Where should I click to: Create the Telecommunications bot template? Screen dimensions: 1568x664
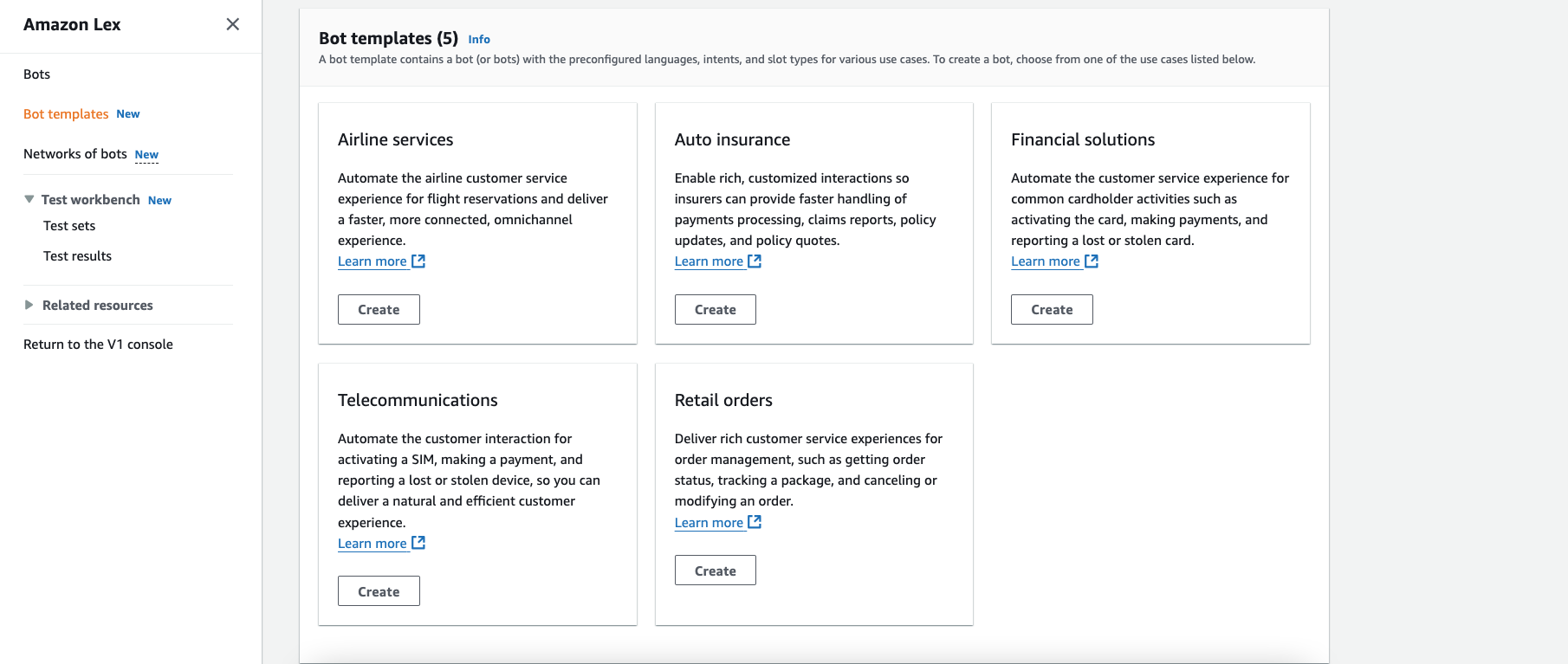(x=379, y=591)
